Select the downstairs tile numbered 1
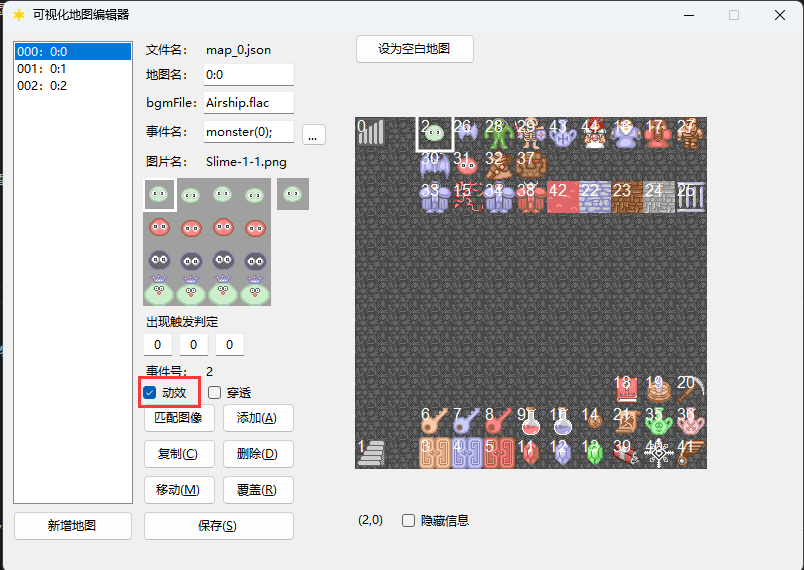 click(x=371, y=453)
